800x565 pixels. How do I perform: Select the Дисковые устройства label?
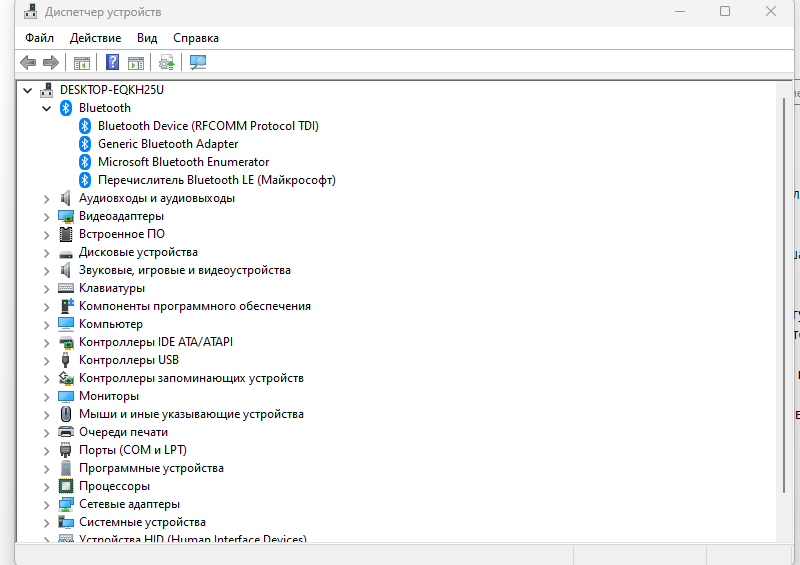pos(138,252)
